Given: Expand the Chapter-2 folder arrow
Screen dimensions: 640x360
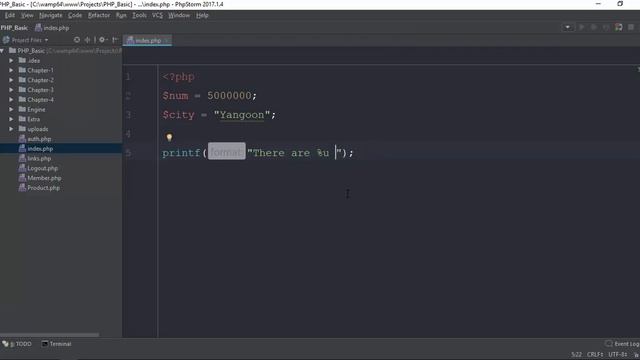Looking at the screenshot, I should [11, 80].
